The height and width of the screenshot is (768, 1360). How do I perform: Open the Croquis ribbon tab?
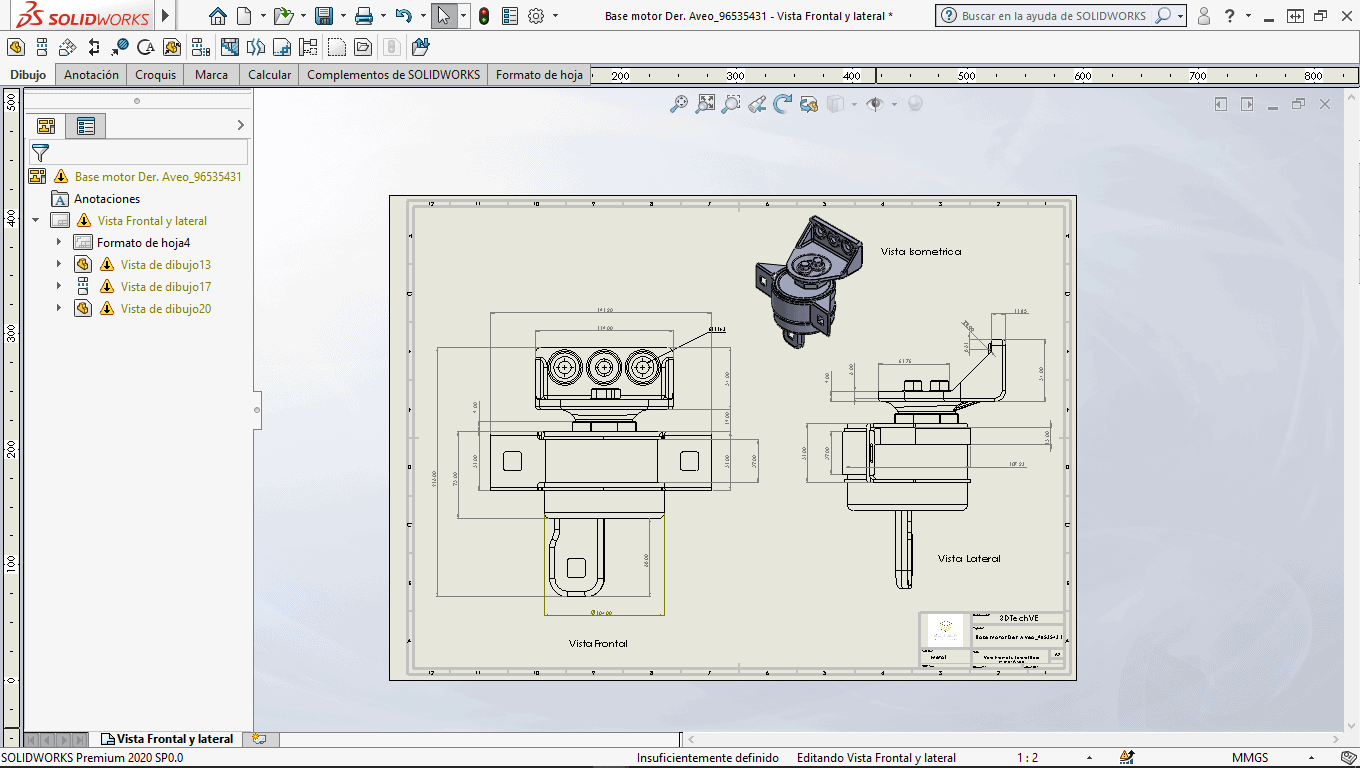(x=155, y=75)
